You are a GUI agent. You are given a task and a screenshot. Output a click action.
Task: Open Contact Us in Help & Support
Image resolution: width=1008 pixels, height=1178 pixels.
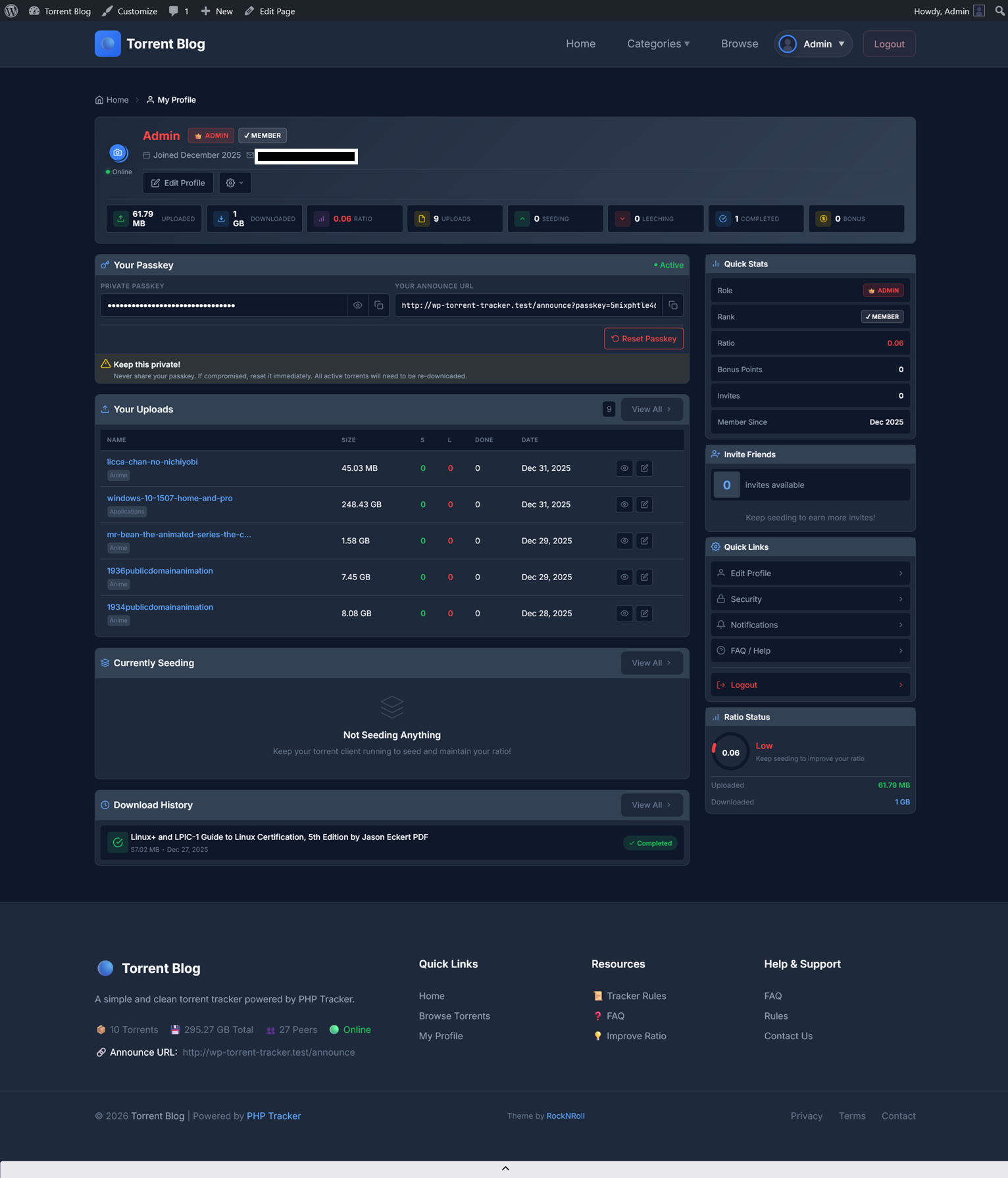point(788,1036)
